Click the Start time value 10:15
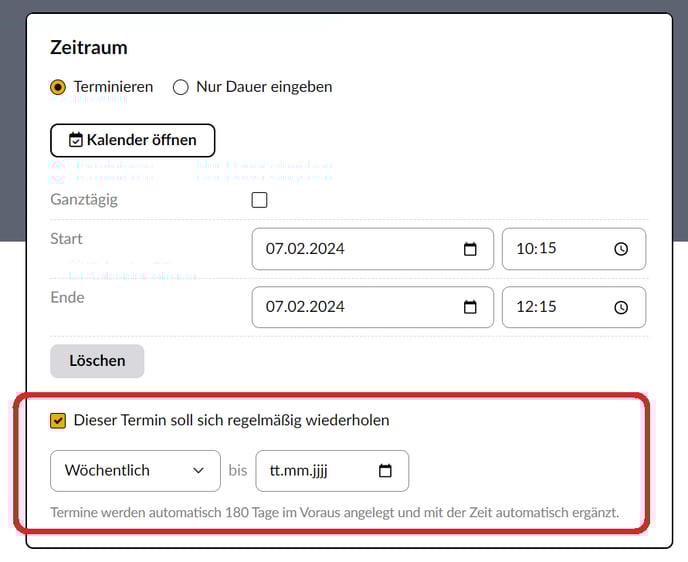688x562 pixels. (536, 249)
